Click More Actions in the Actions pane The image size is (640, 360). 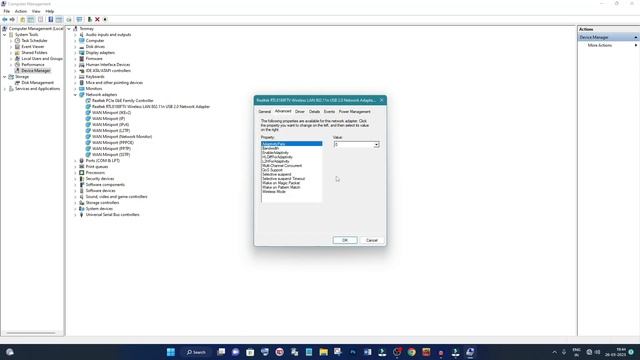tap(600, 45)
